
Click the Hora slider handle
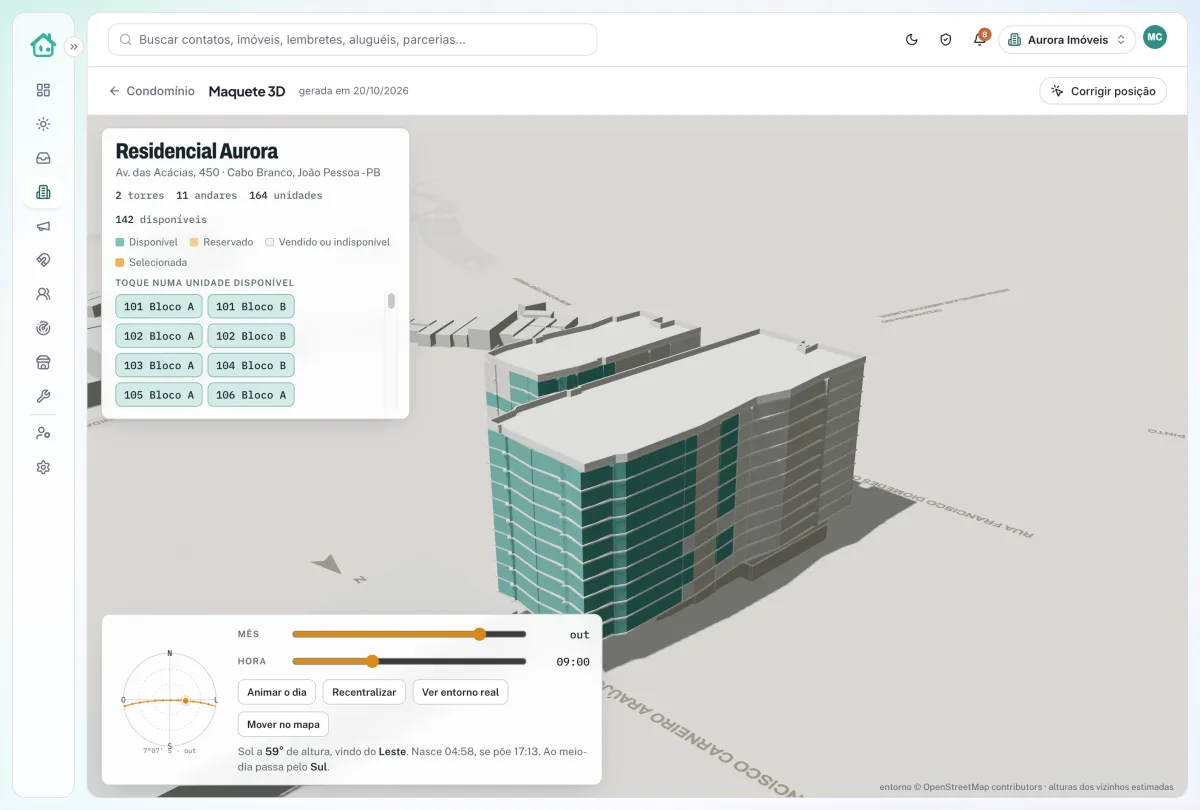click(x=372, y=661)
